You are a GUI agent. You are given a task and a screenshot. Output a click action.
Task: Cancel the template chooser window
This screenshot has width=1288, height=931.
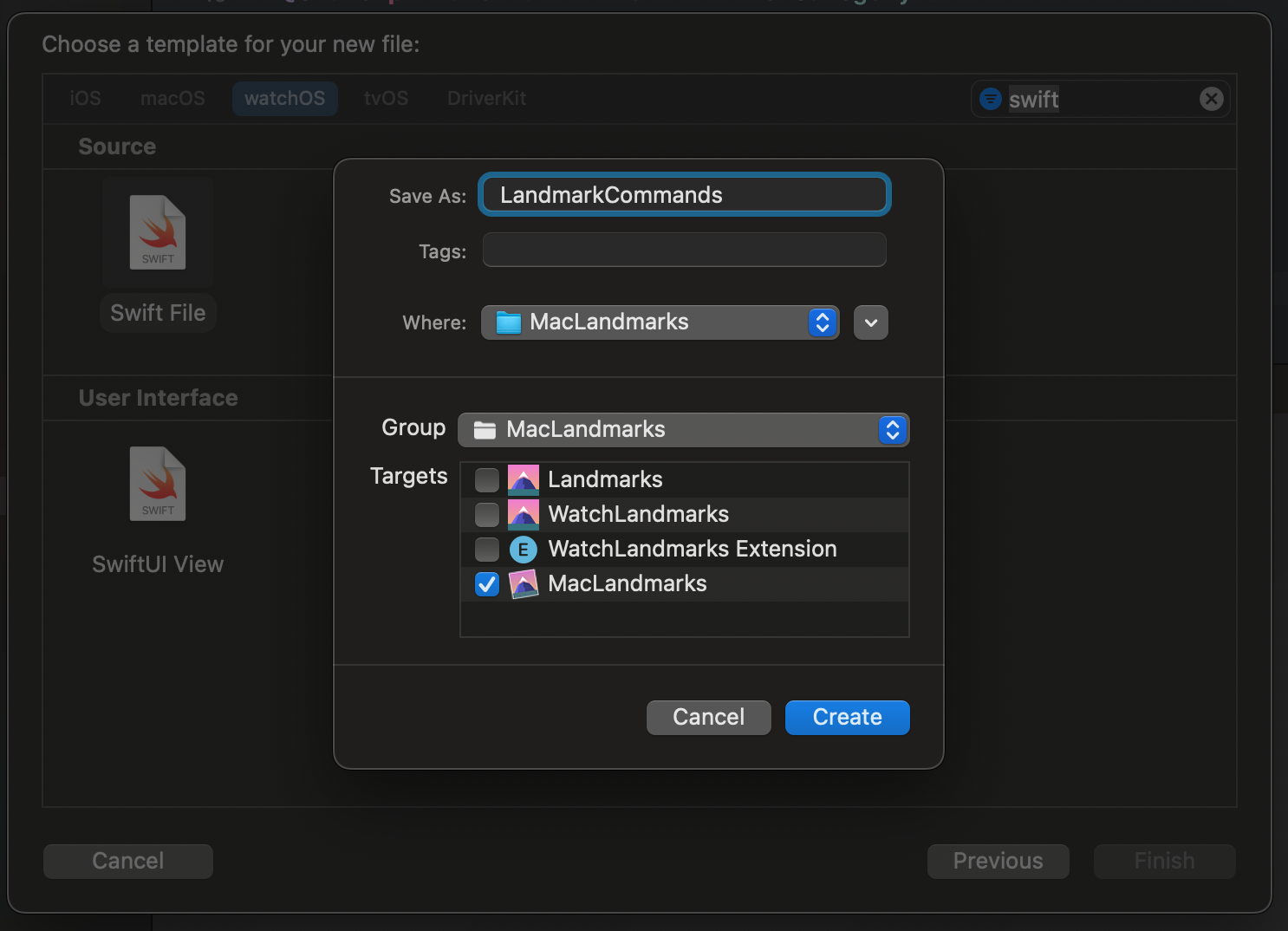tap(128, 862)
